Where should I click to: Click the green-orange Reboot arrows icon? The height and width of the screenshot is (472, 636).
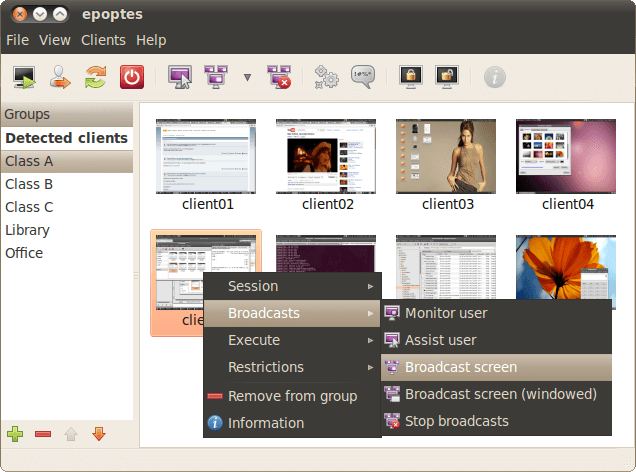click(95, 76)
